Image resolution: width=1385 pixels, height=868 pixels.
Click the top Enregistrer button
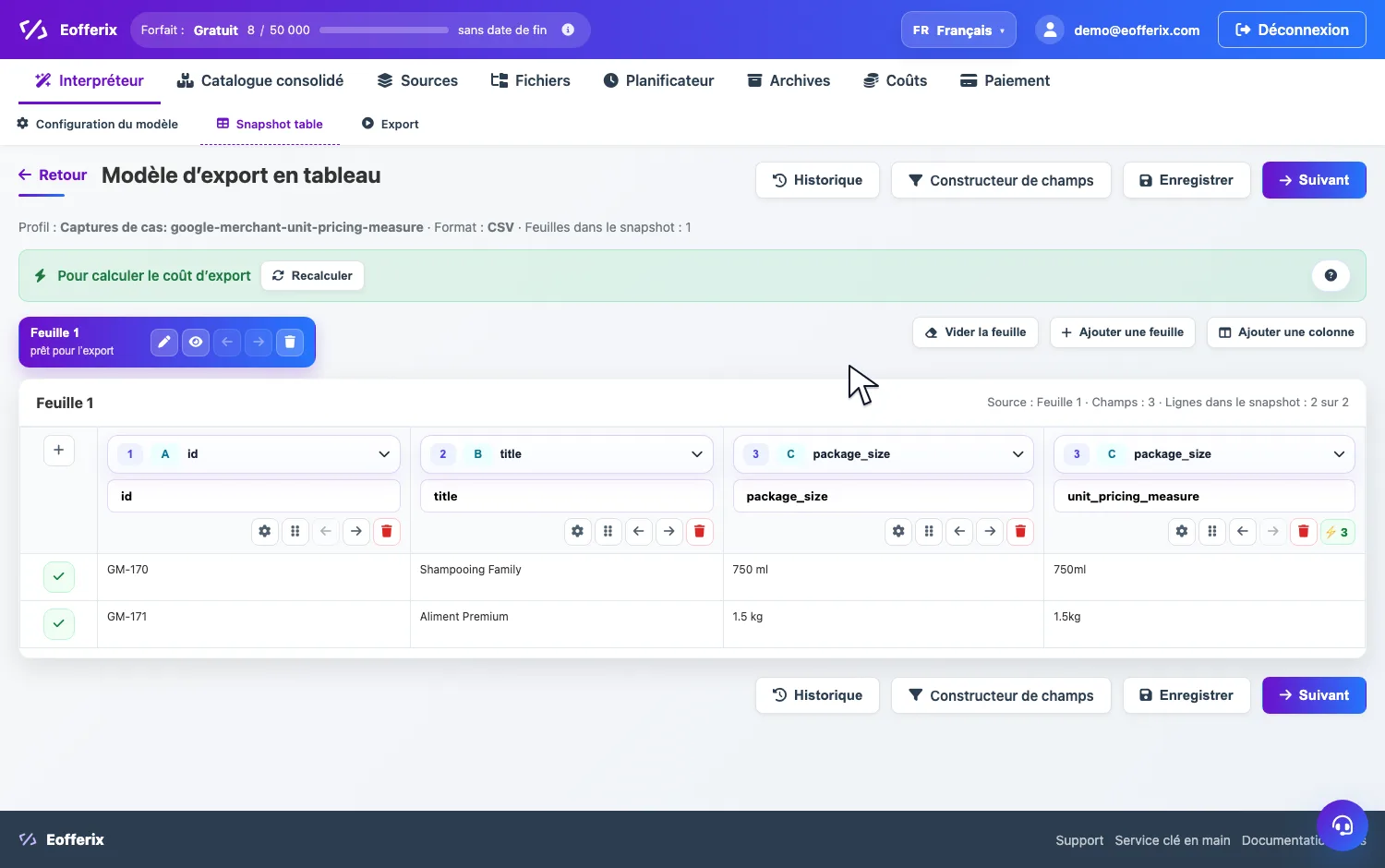[1186, 180]
